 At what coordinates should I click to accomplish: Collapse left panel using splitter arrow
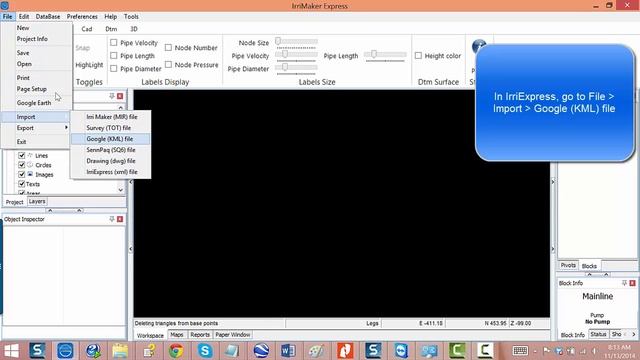[131, 182]
